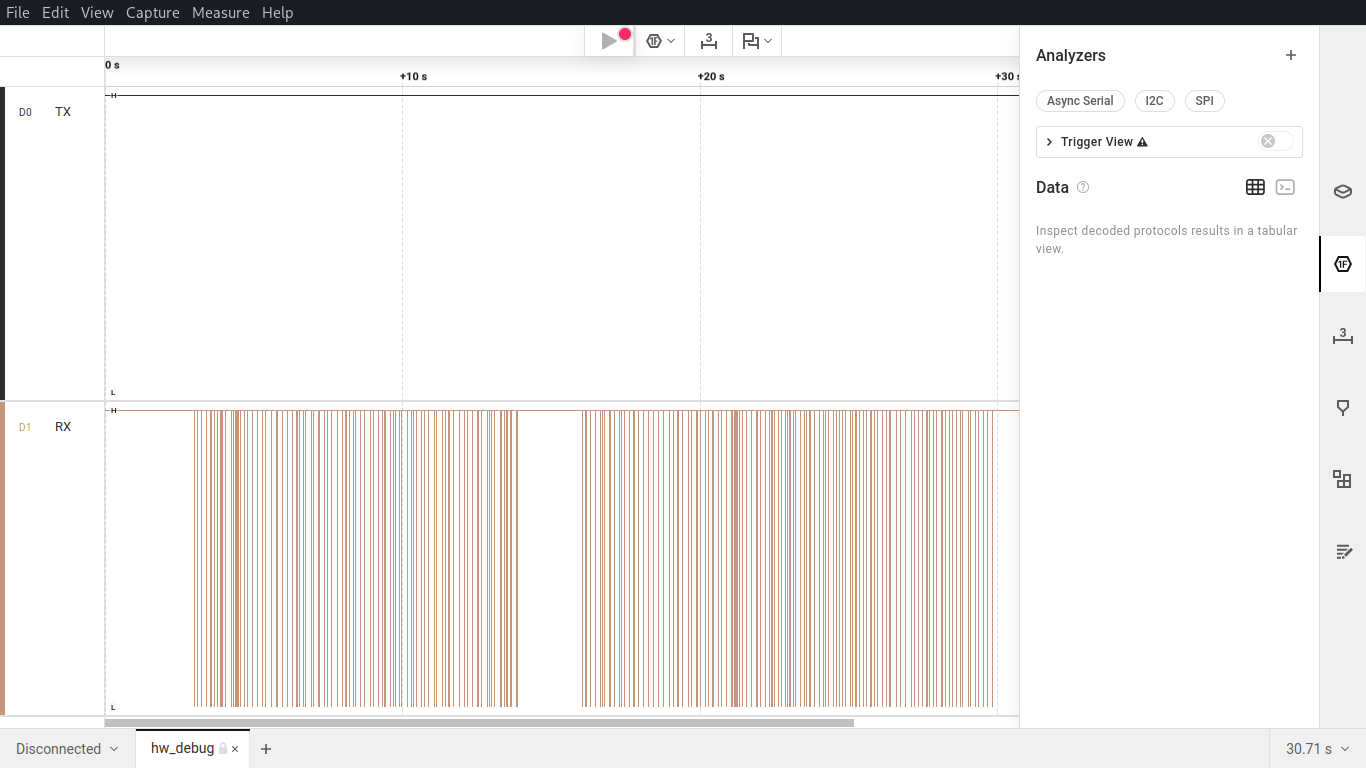The width and height of the screenshot is (1366, 768).
Task: Open the timing markers flag dropdown
Action: [757, 41]
